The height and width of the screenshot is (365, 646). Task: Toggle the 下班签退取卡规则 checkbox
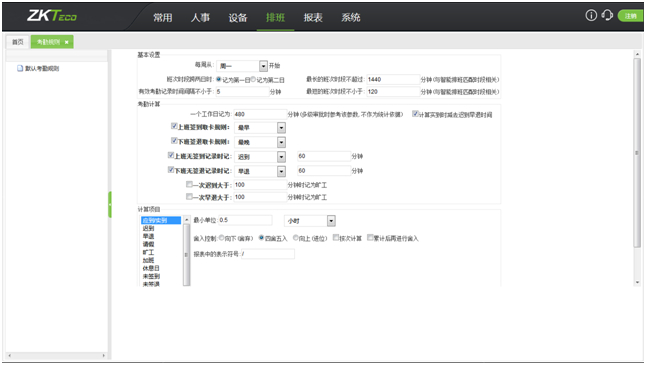tap(174, 140)
